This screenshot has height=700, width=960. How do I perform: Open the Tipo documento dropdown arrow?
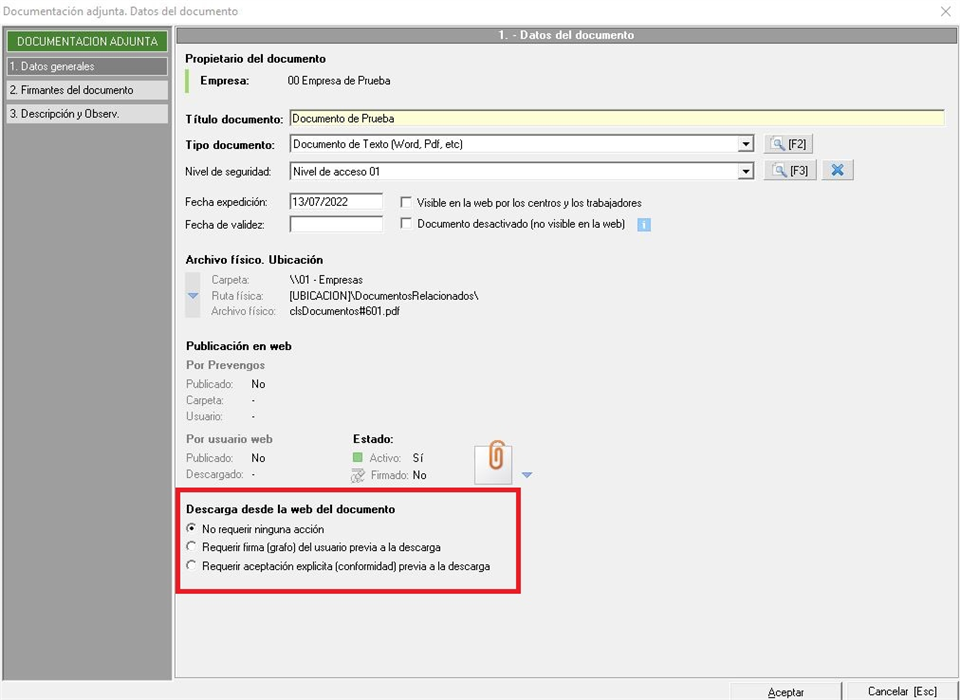(x=745, y=145)
